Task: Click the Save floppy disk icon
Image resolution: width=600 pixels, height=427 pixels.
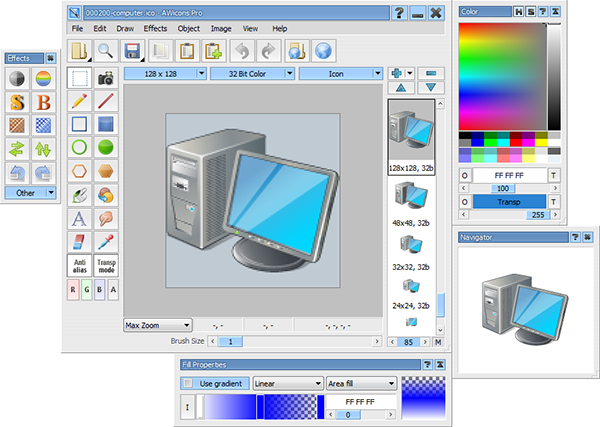Action: (131, 50)
